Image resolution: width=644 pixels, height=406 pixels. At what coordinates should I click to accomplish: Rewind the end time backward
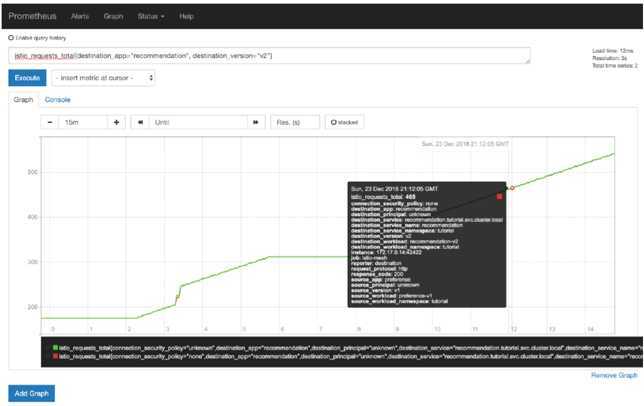coord(140,122)
